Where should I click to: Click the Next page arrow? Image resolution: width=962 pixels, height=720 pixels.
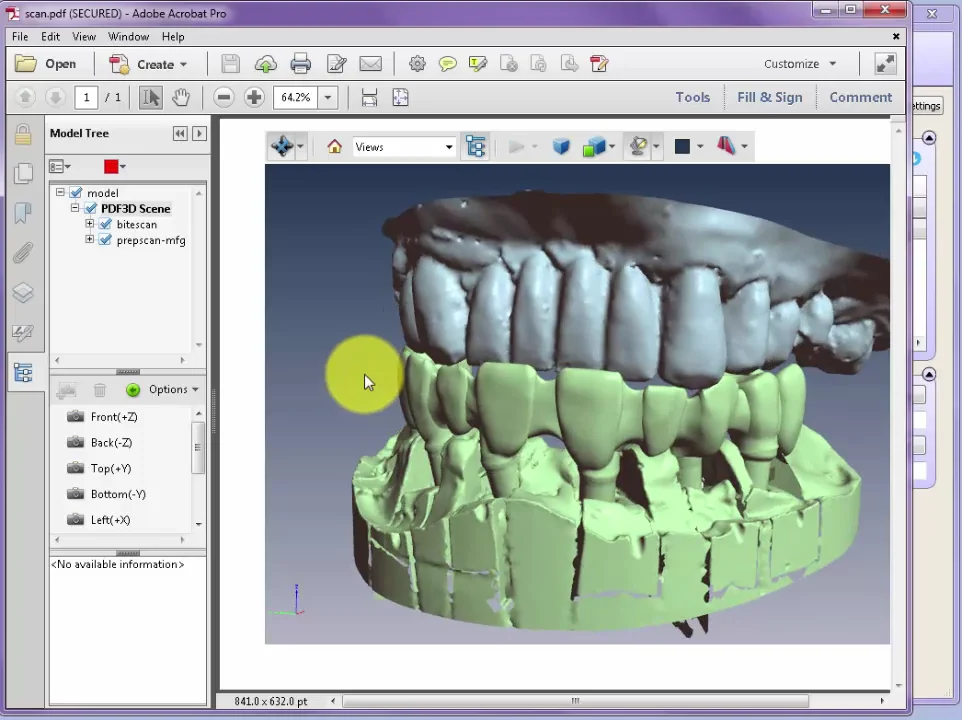[55, 97]
